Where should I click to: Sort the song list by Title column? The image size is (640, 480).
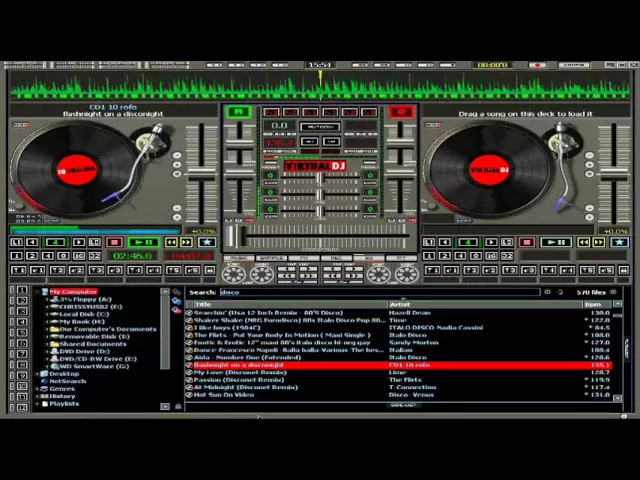tap(290, 304)
